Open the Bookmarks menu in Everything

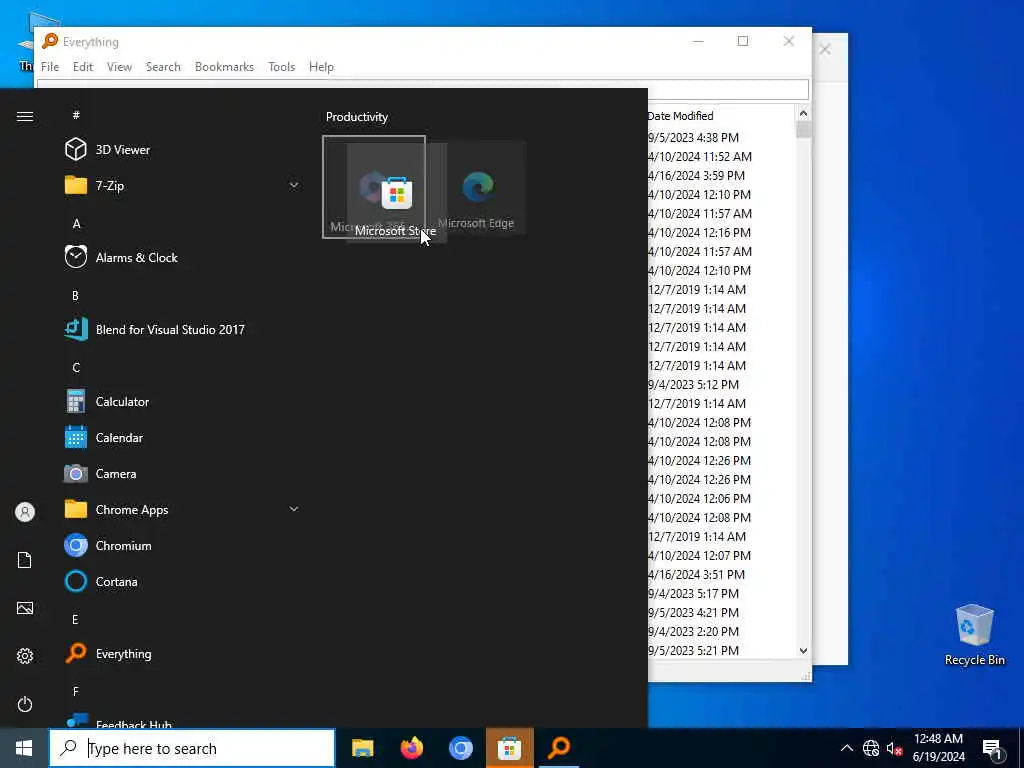click(x=224, y=67)
